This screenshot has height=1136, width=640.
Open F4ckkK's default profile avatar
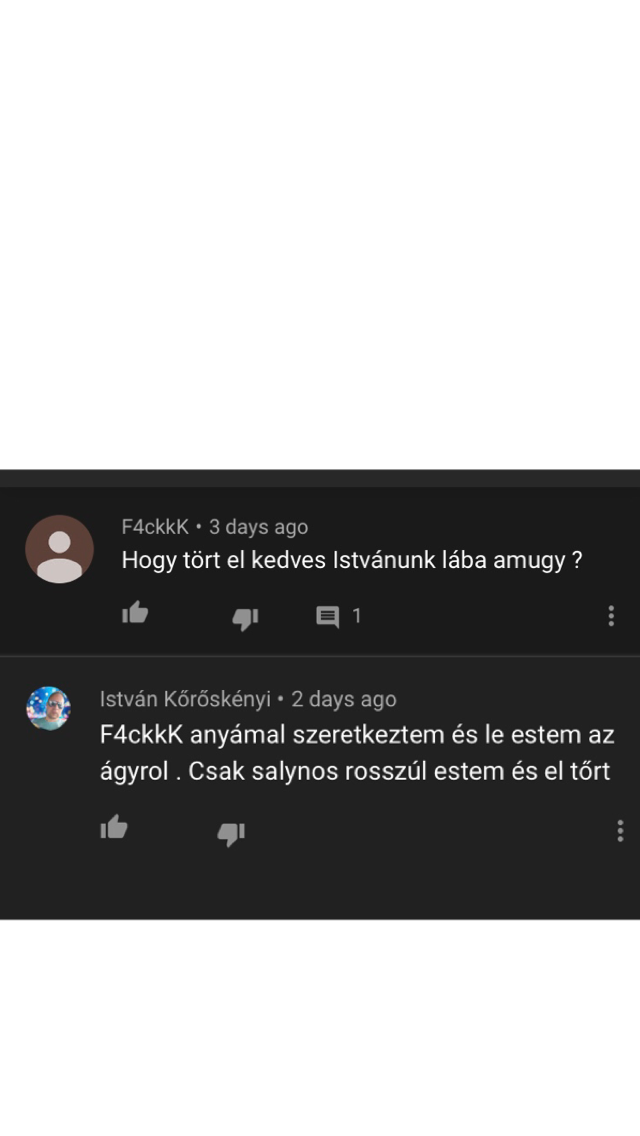click(59, 549)
